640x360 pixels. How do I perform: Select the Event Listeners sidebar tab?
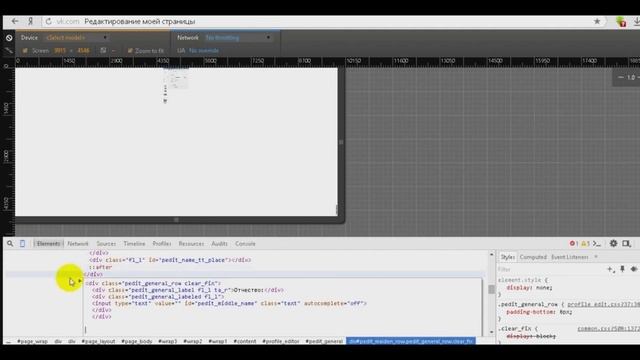(x=570, y=257)
